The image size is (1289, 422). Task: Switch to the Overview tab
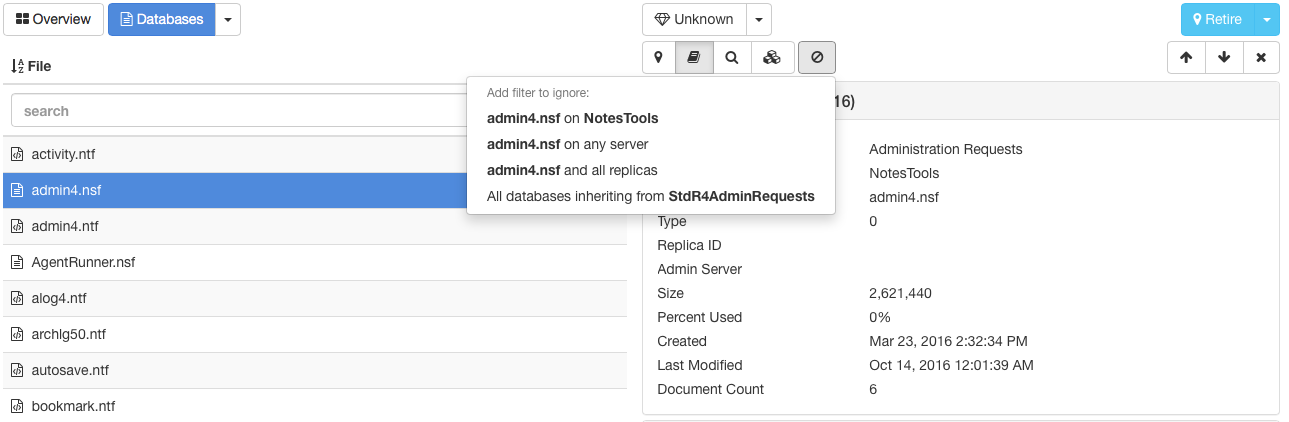coord(53,19)
